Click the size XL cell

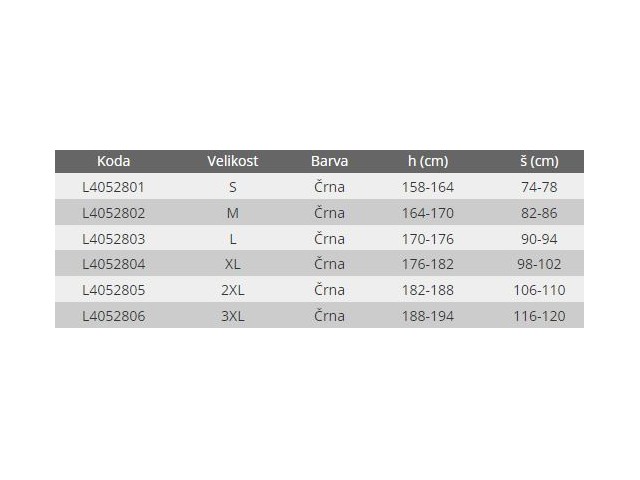pyautogui.click(x=232, y=264)
